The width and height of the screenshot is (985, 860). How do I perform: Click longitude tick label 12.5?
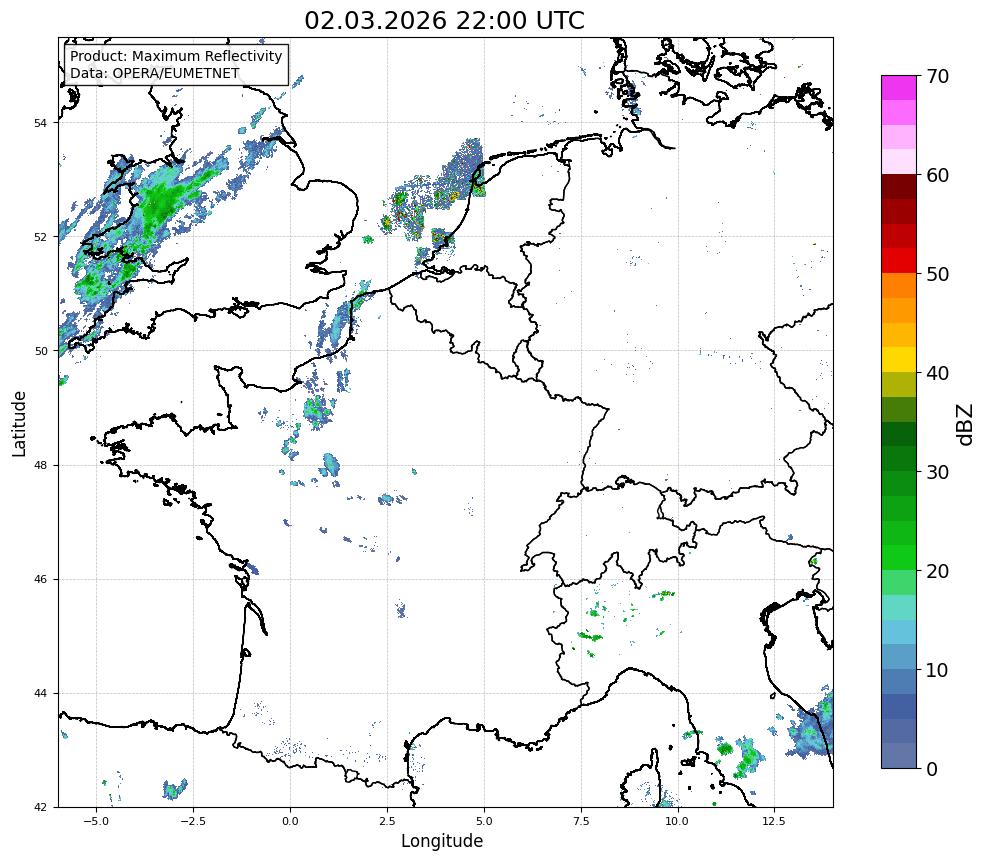pyautogui.click(x=775, y=821)
